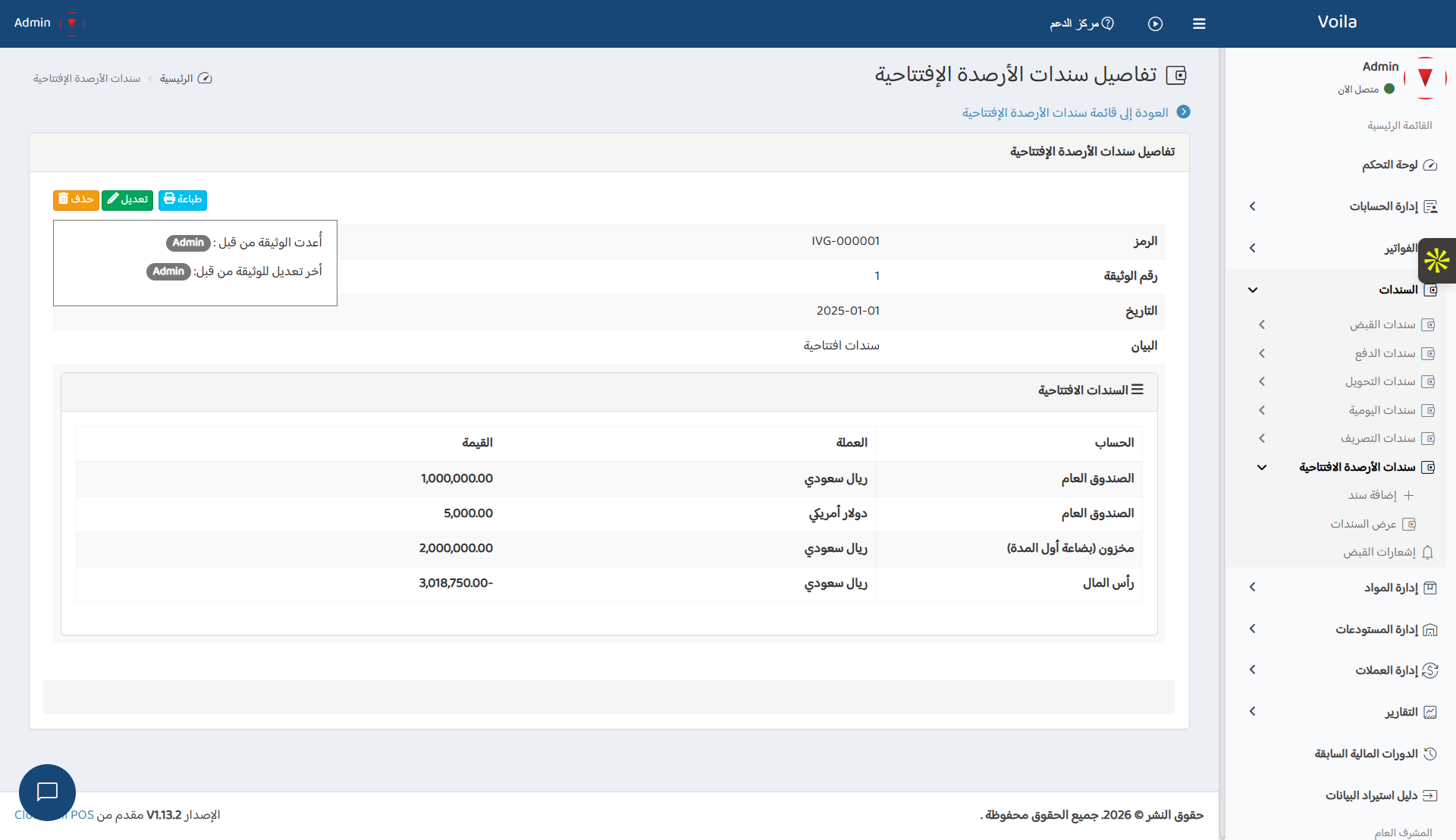Screen dimensions: 1456x840
Task: Click the yellow asterisk floating icon
Action: pyautogui.click(x=1437, y=261)
